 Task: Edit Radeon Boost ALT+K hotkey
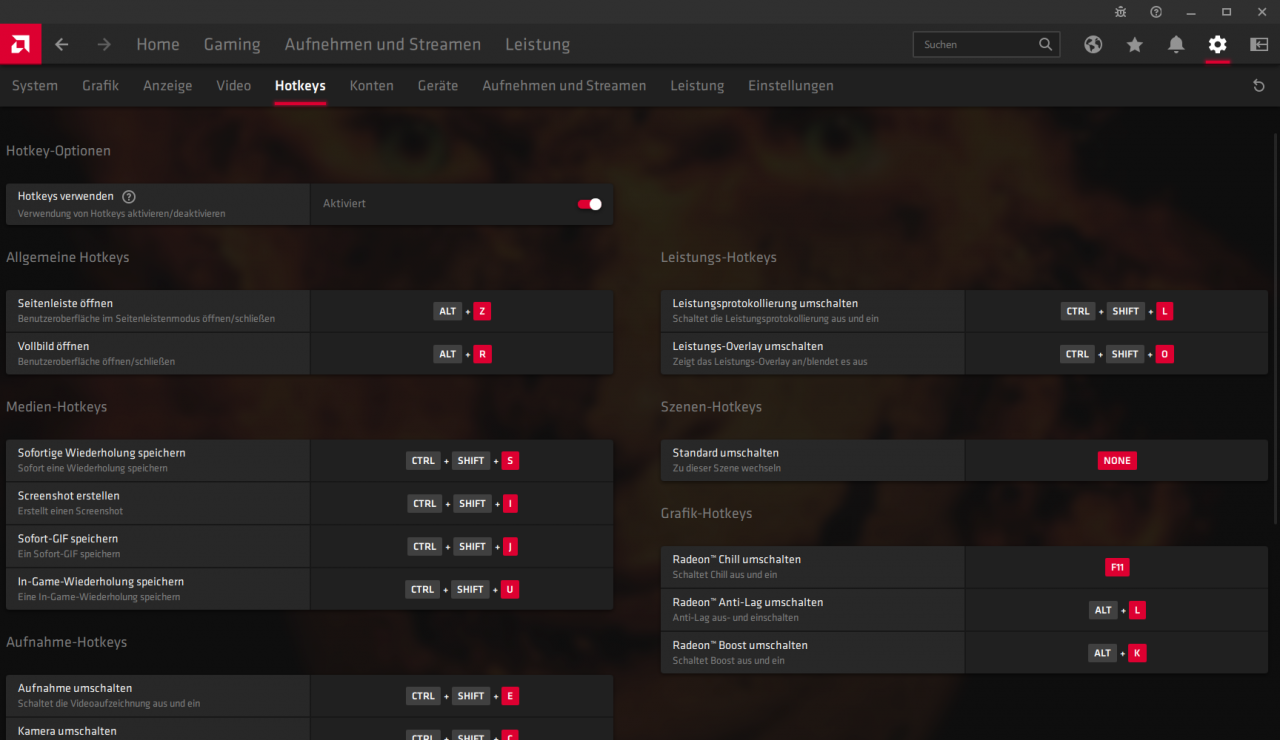(1117, 653)
